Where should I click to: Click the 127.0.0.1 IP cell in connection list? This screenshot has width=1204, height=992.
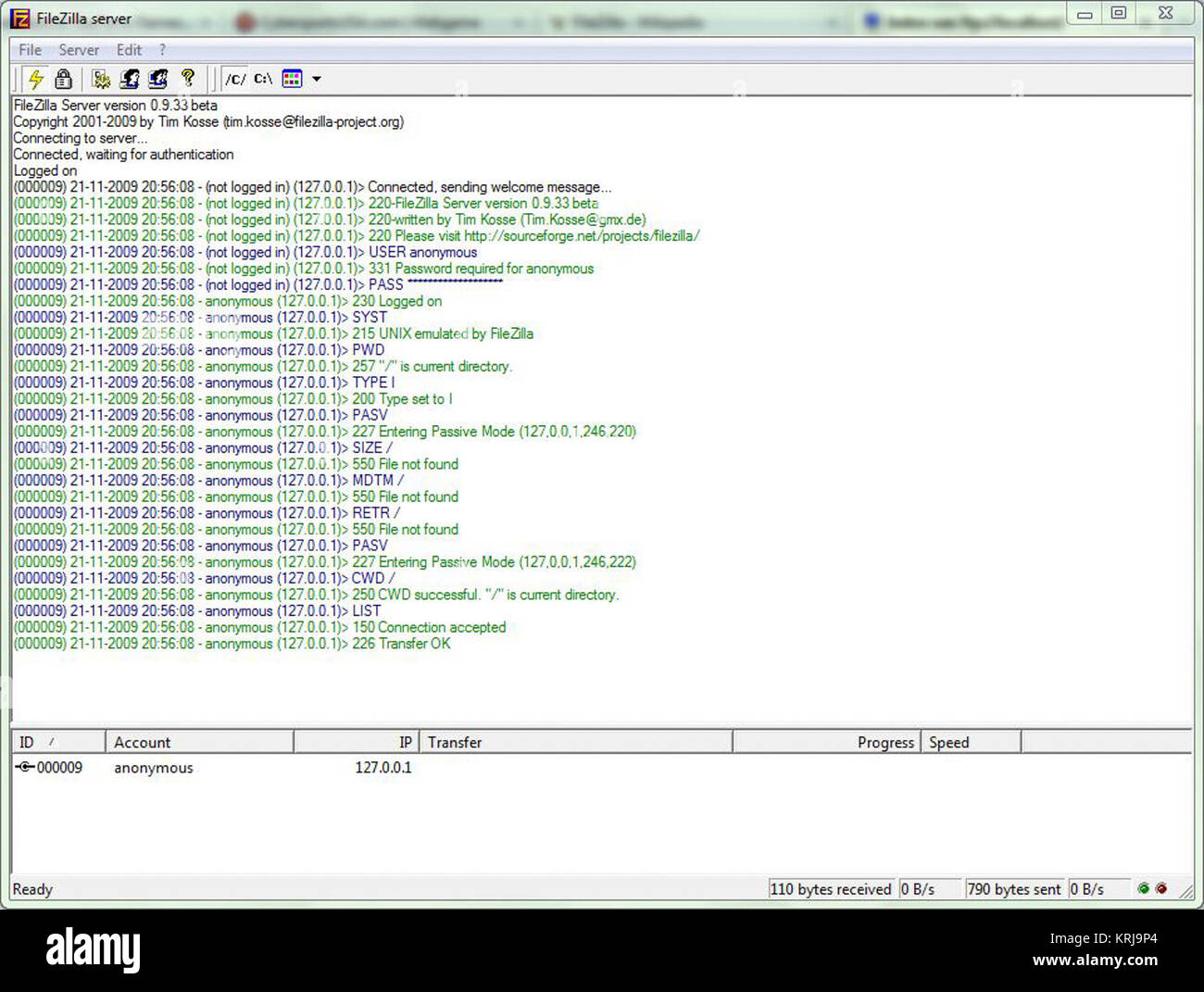(x=383, y=767)
